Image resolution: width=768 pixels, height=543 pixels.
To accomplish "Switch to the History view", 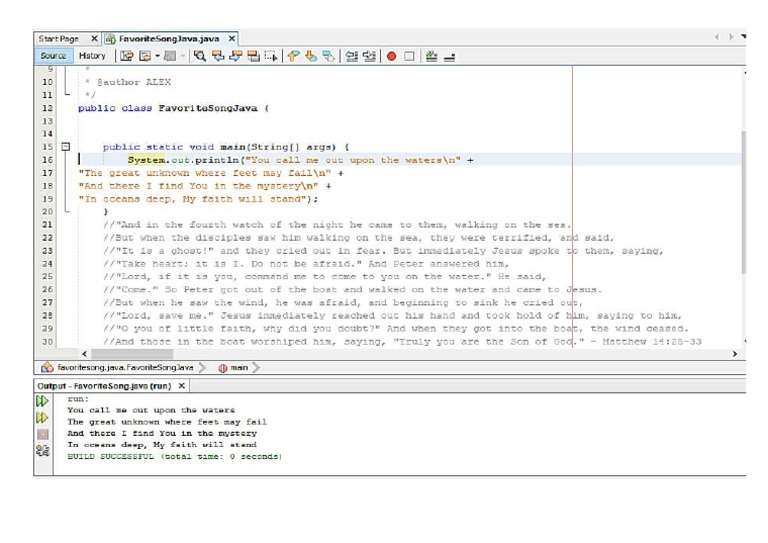I will coord(92,56).
